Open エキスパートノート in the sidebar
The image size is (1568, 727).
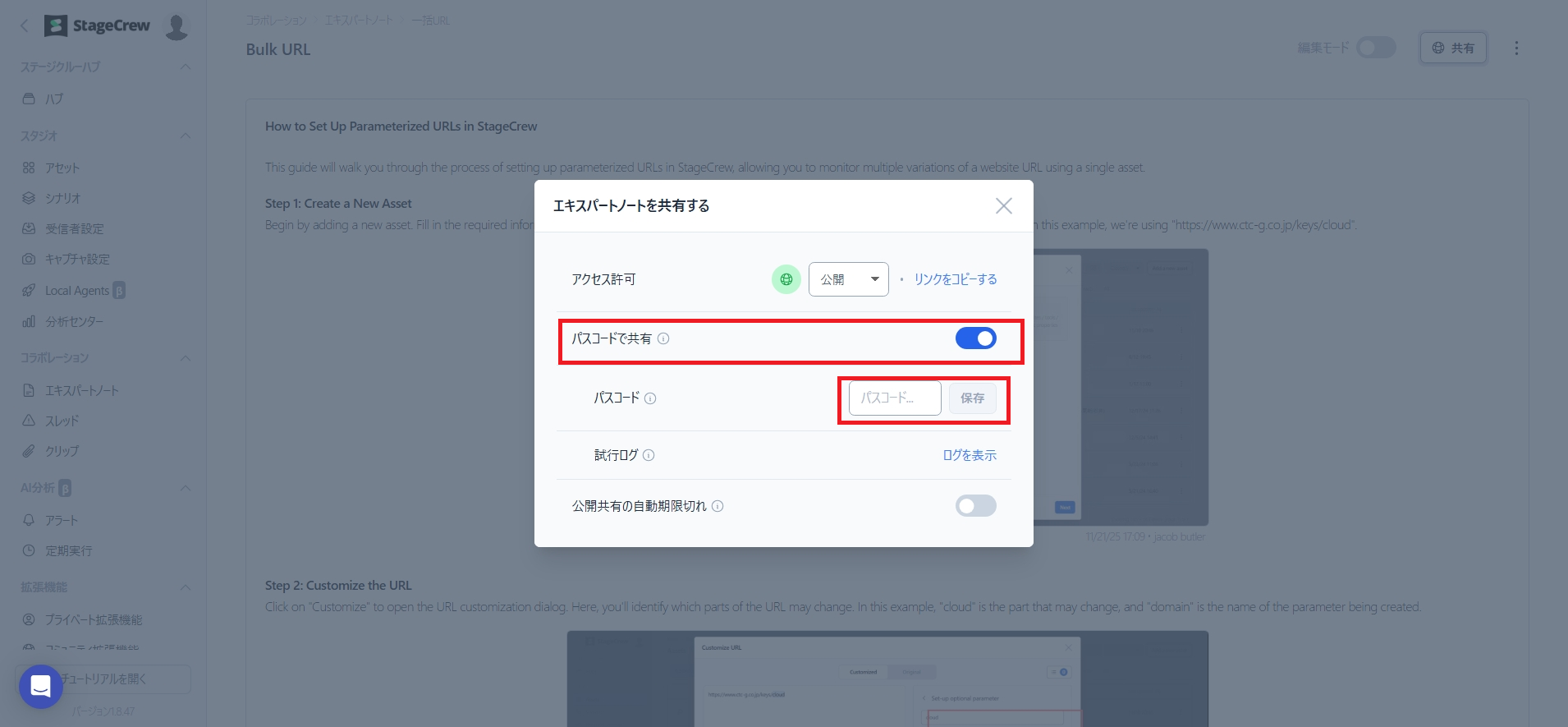81,390
